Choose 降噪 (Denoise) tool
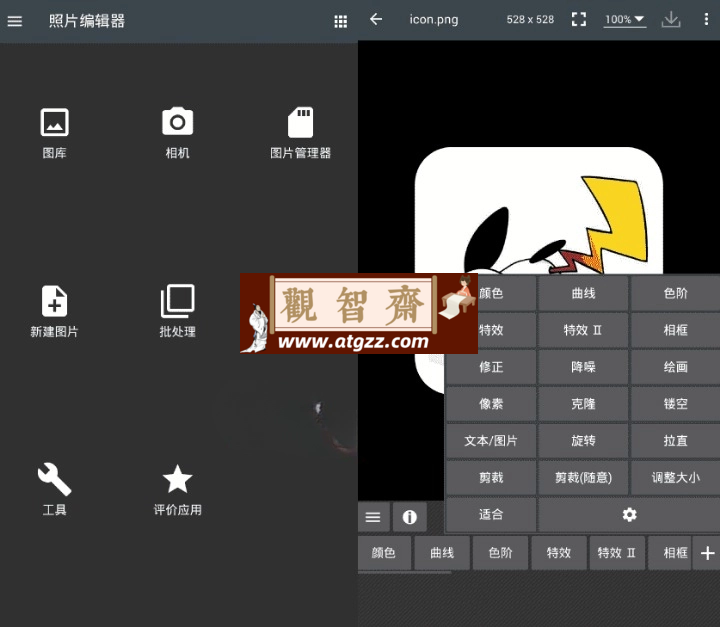This screenshot has height=627, width=720. [583, 367]
